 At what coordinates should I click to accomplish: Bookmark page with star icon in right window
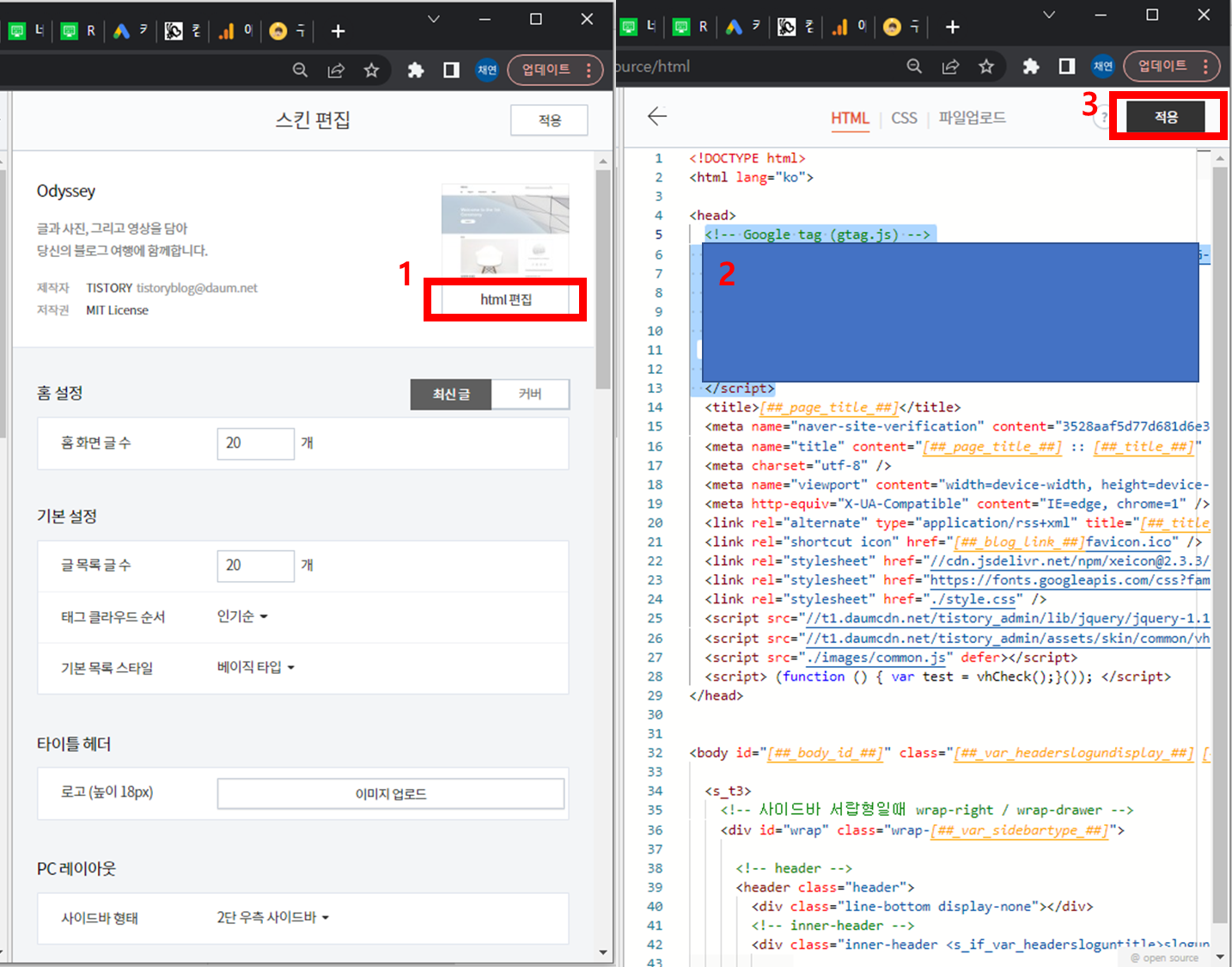(986, 66)
